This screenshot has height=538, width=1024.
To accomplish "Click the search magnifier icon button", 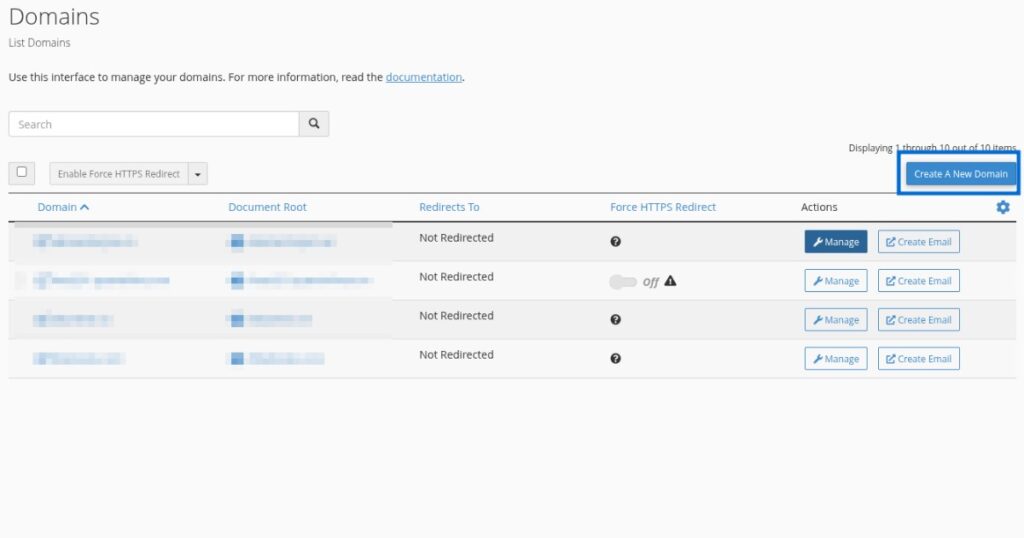I will pyautogui.click(x=313, y=124).
